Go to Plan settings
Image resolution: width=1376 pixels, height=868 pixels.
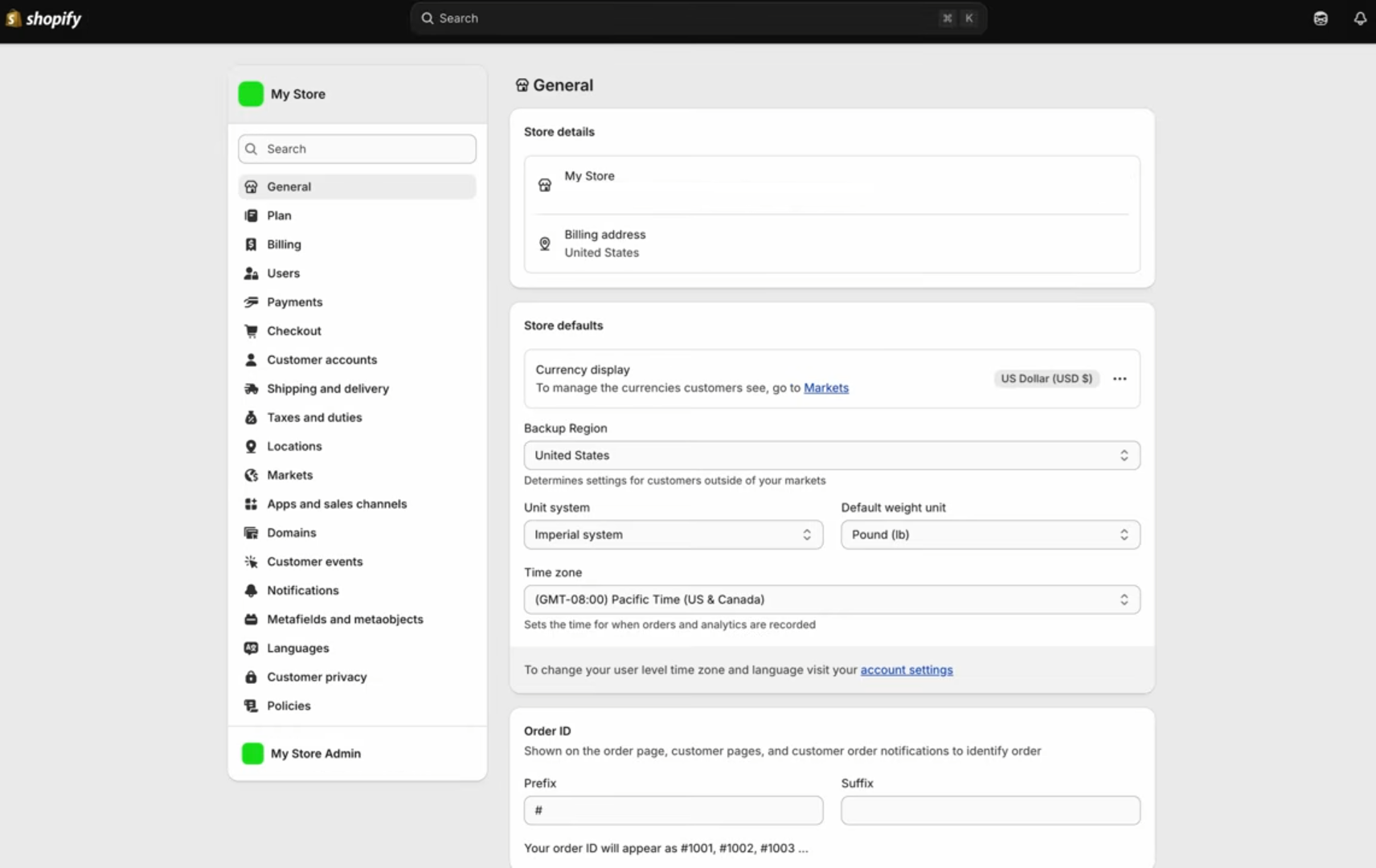coord(357,215)
